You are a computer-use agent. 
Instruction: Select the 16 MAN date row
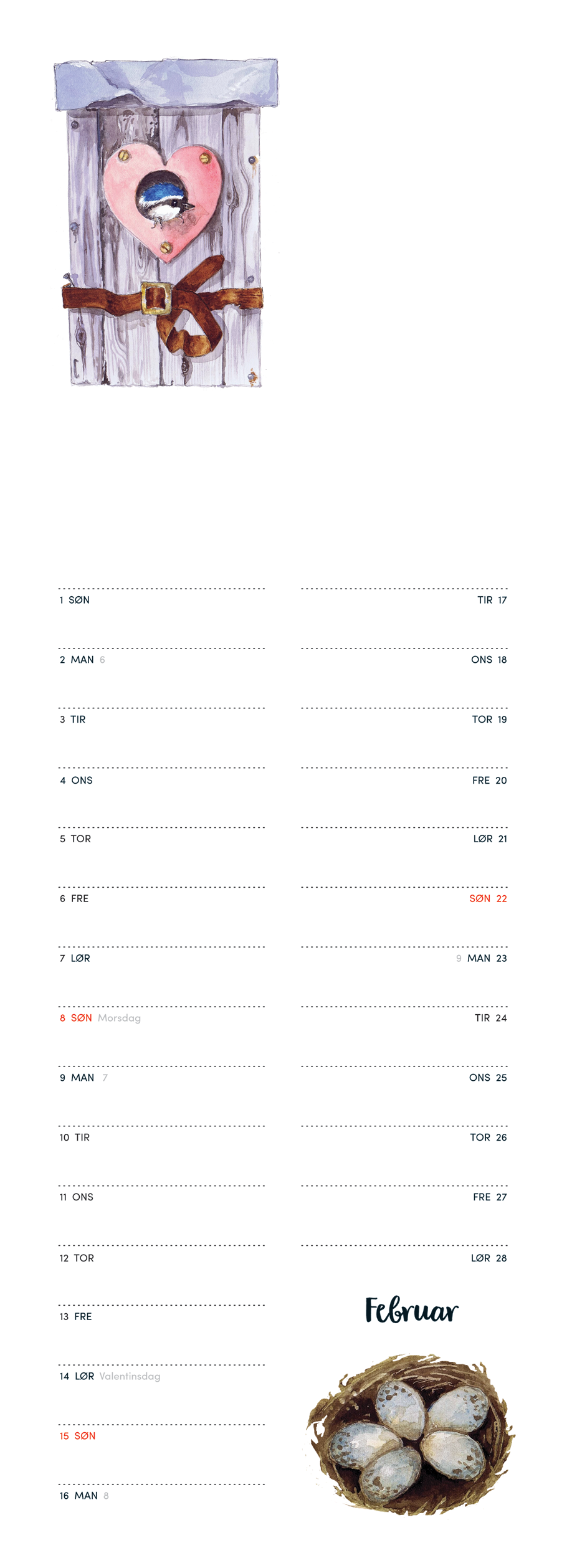pos(79,1496)
